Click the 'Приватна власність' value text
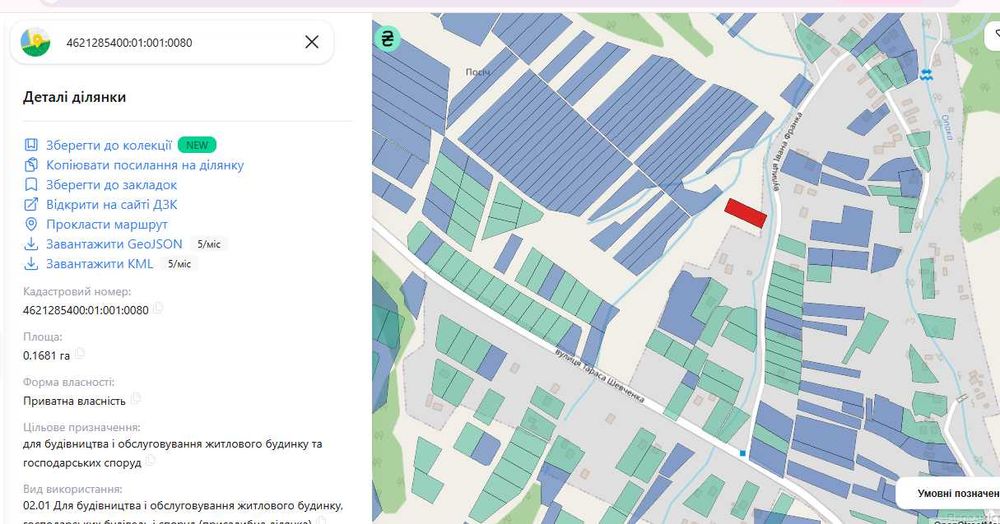Image resolution: width=1000 pixels, height=524 pixels. click(x=75, y=401)
